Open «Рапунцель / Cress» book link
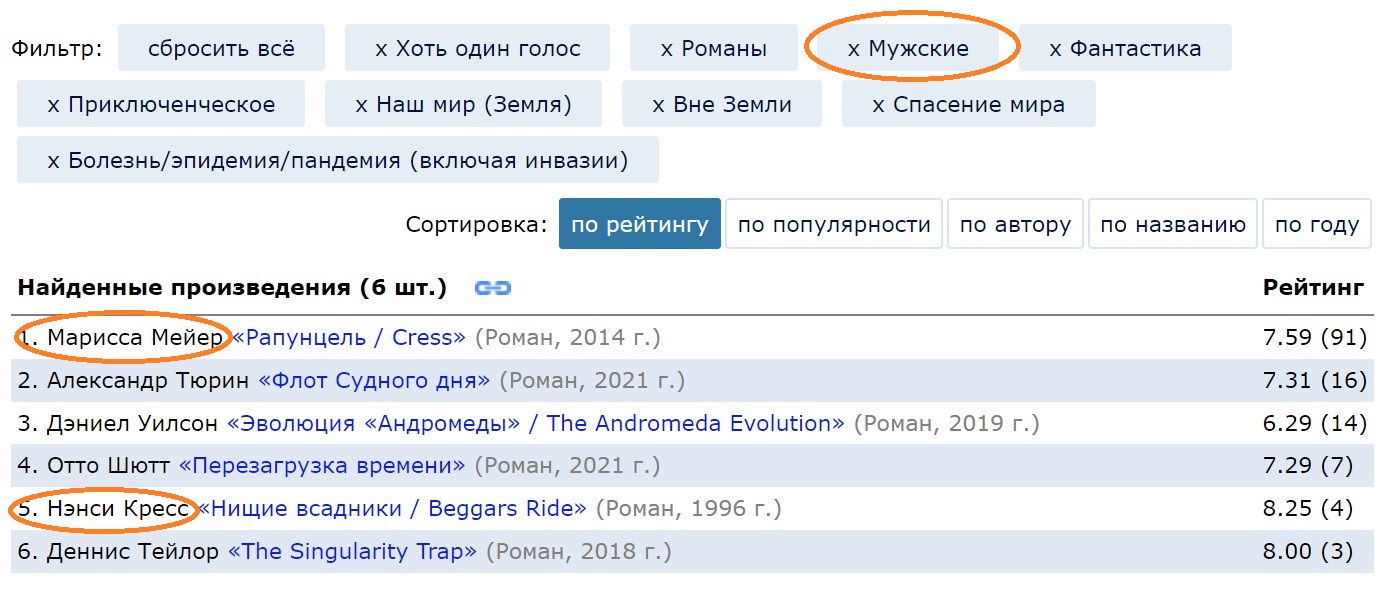This screenshot has width=1384, height=600. pos(349,338)
